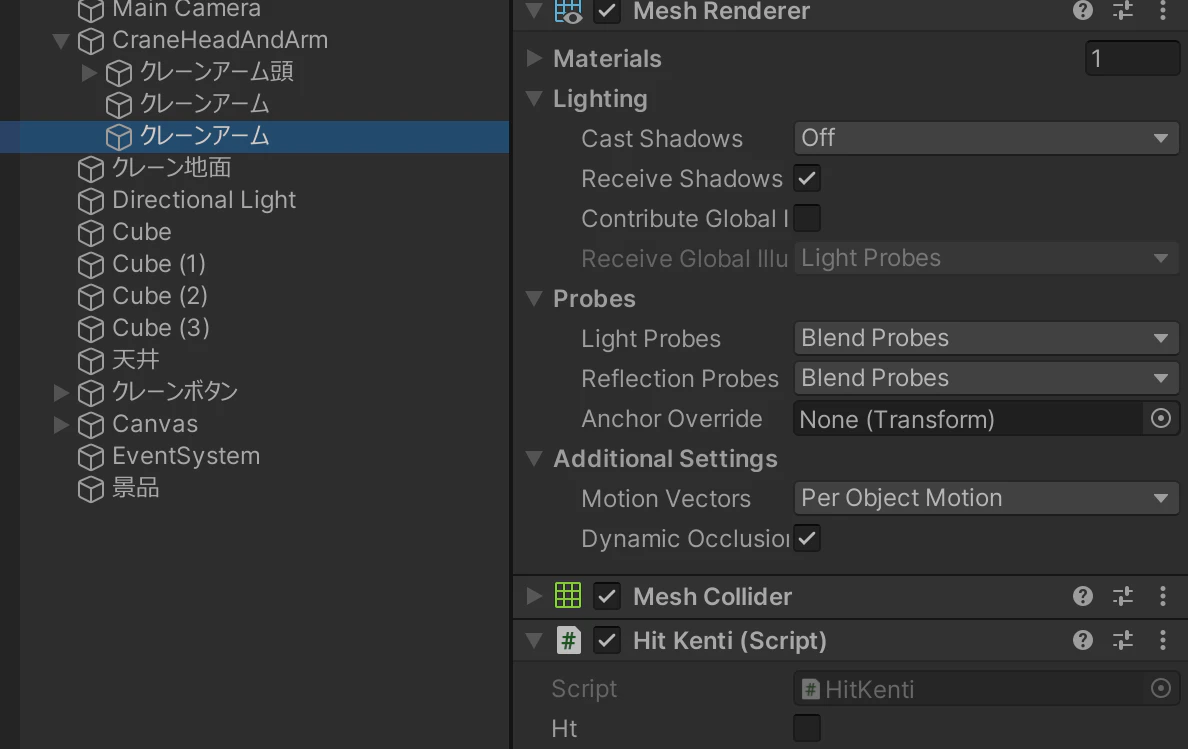Toggle Receive Shadows checkbox
The width and height of the screenshot is (1188, 749).
(807, 179)
